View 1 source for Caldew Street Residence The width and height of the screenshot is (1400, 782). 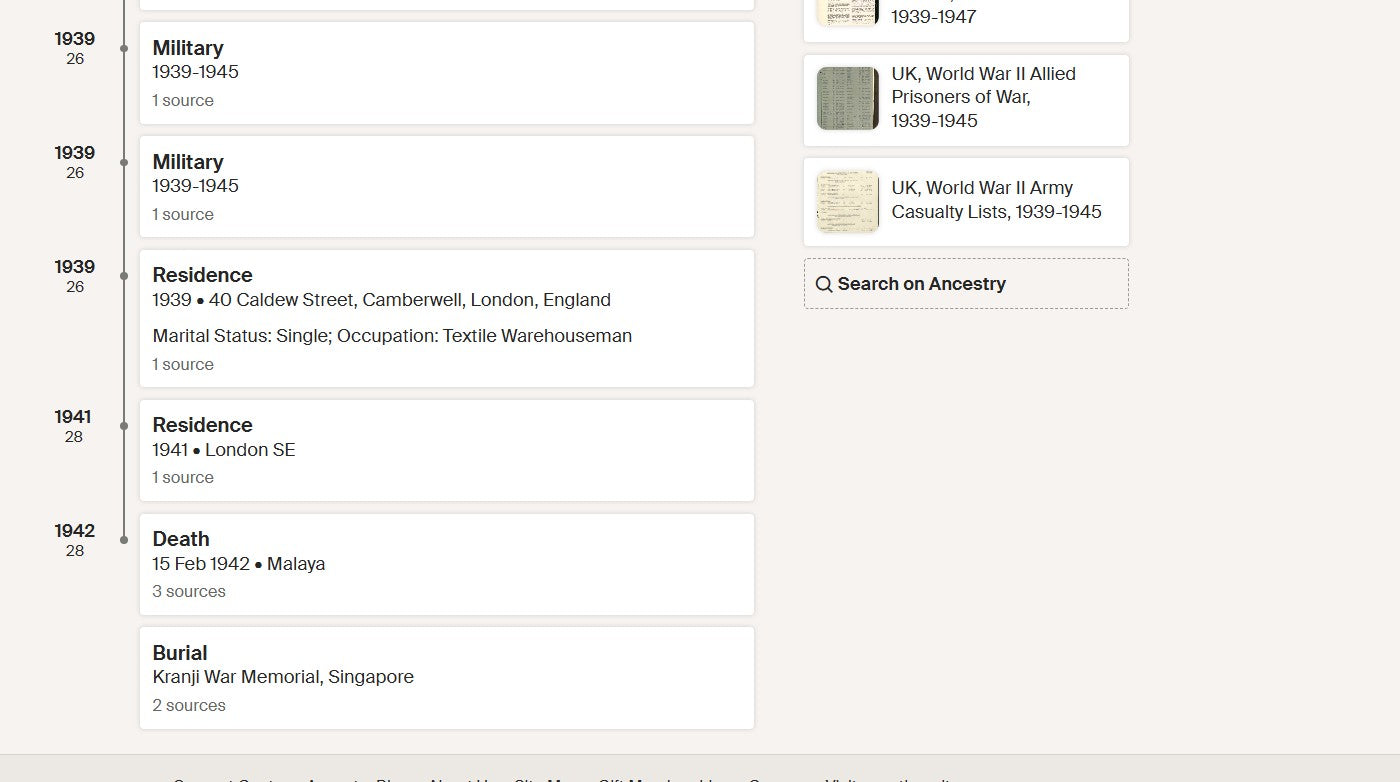(x=183, y=364)
